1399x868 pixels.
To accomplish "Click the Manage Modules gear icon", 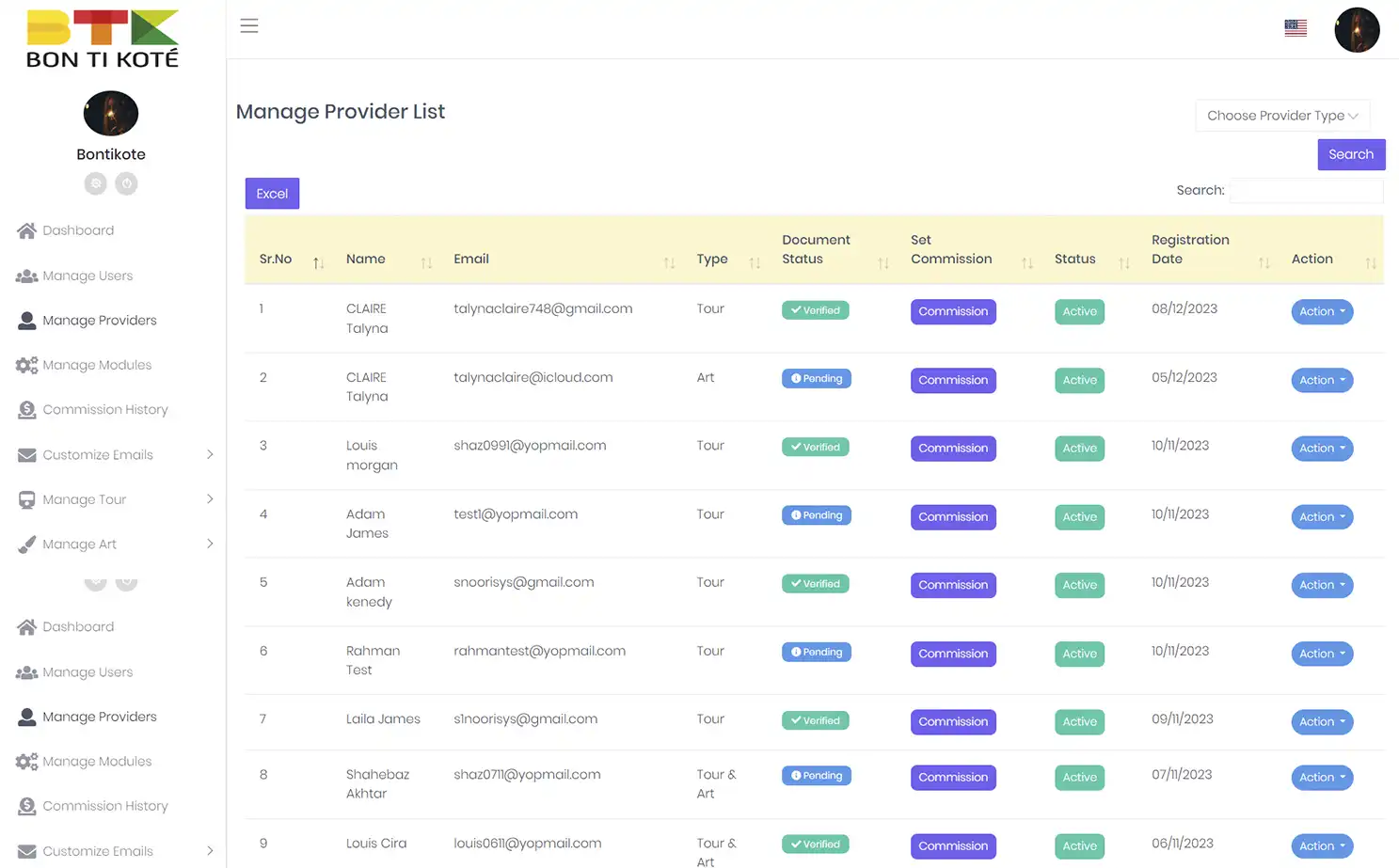I will tap(27, 365).
